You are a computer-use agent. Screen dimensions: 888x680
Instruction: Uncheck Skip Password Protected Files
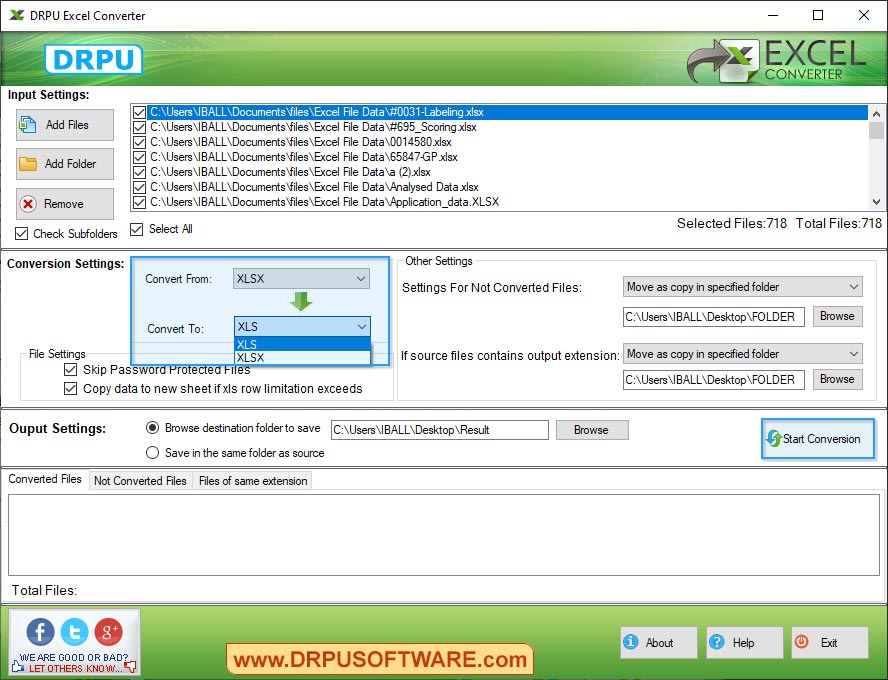pyautogui.click(x=70, y=369)
